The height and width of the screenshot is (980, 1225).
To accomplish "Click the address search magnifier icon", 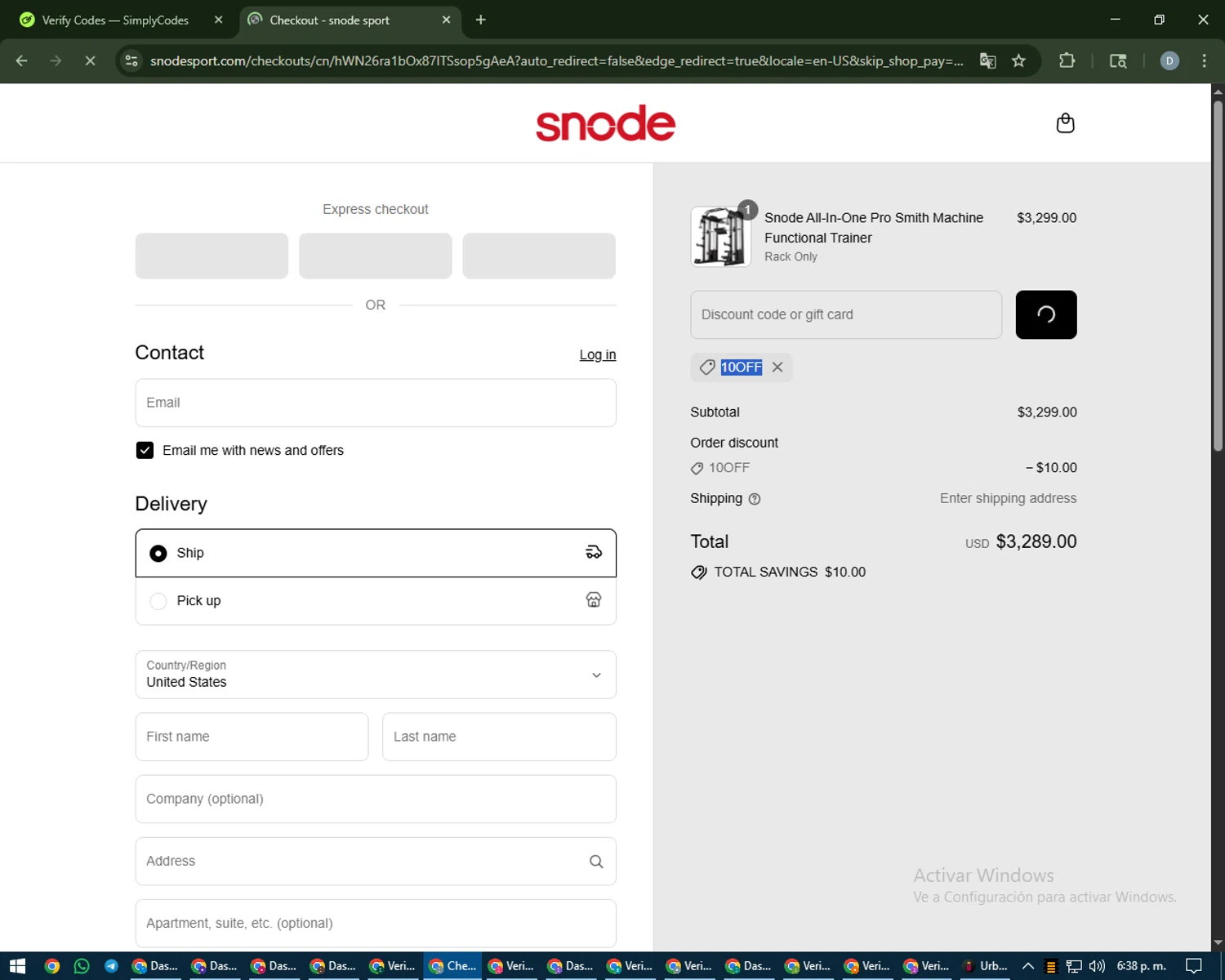I will (x=596, y=862).
